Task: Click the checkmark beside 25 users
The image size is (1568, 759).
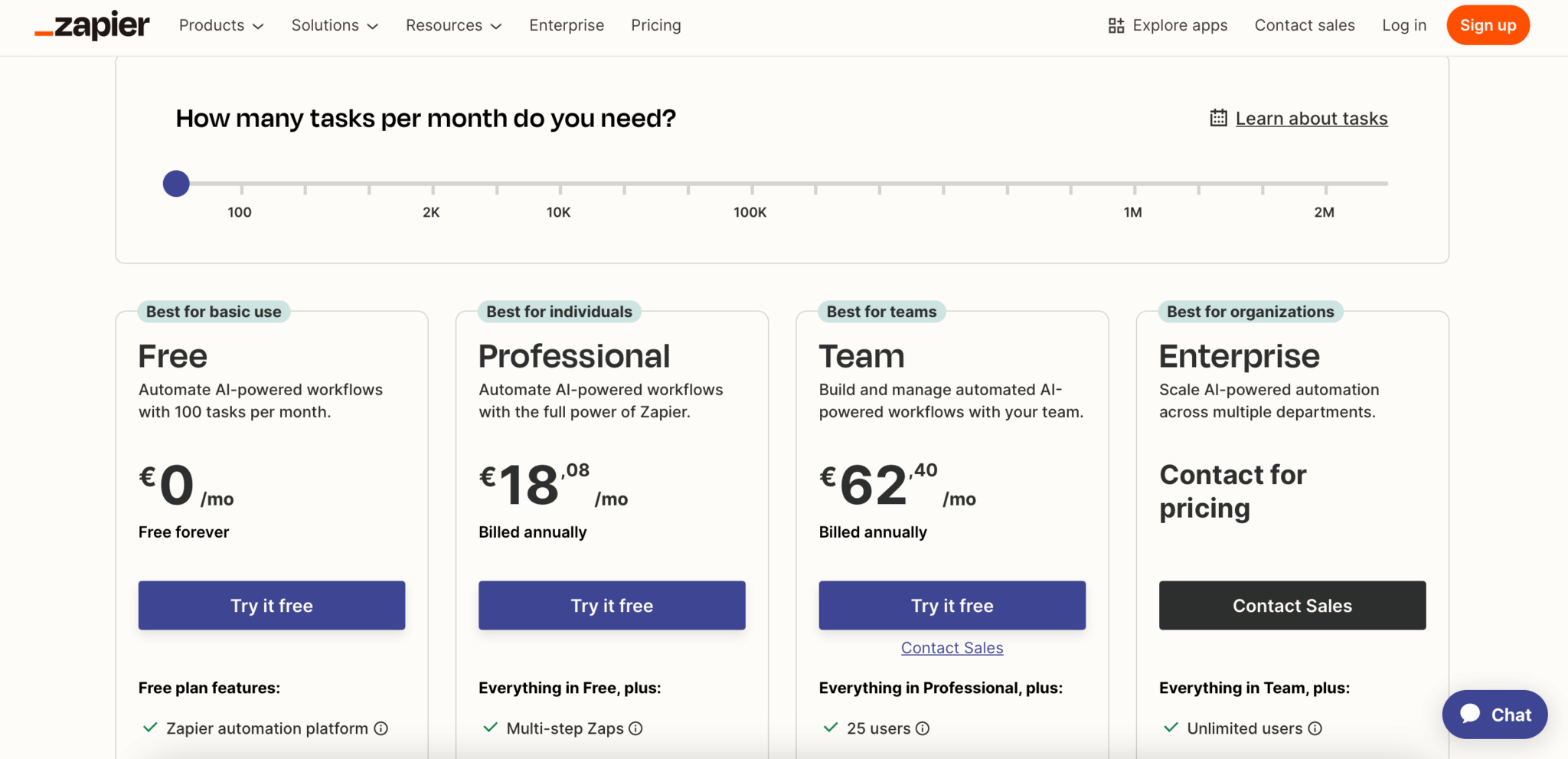Action: (831, 728)
